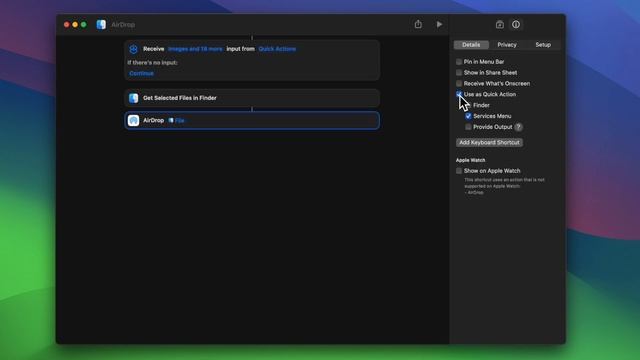Screen dimensions: 640x360
Task: Click the Share shortcut icon in toolbar
Action: coord(418,24)
